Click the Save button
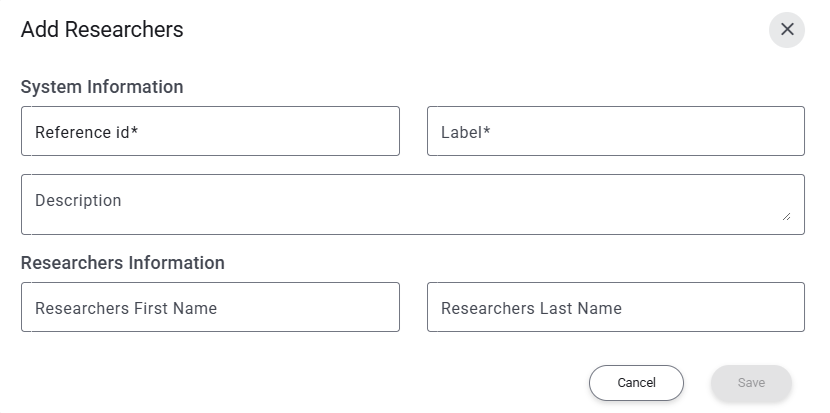The height and width of the screenshot is (413, 830). click(x=751, y=383)
